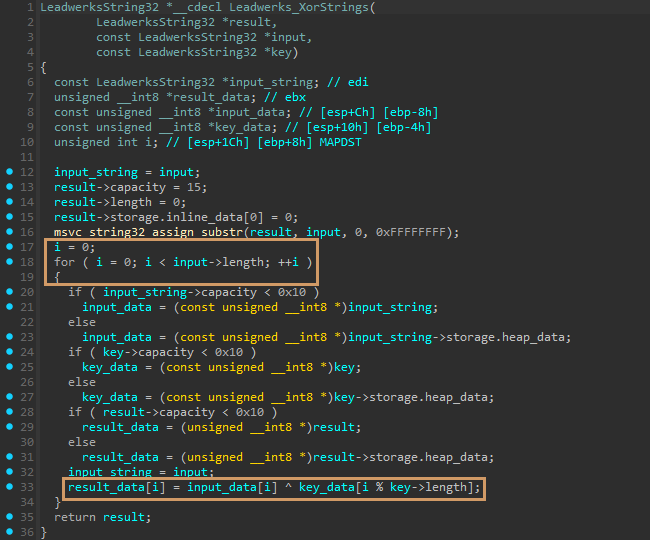Toggle breakpoint dot on line 18
The height and width of the screenshot is (540, 650).
(x=10, y=262)
